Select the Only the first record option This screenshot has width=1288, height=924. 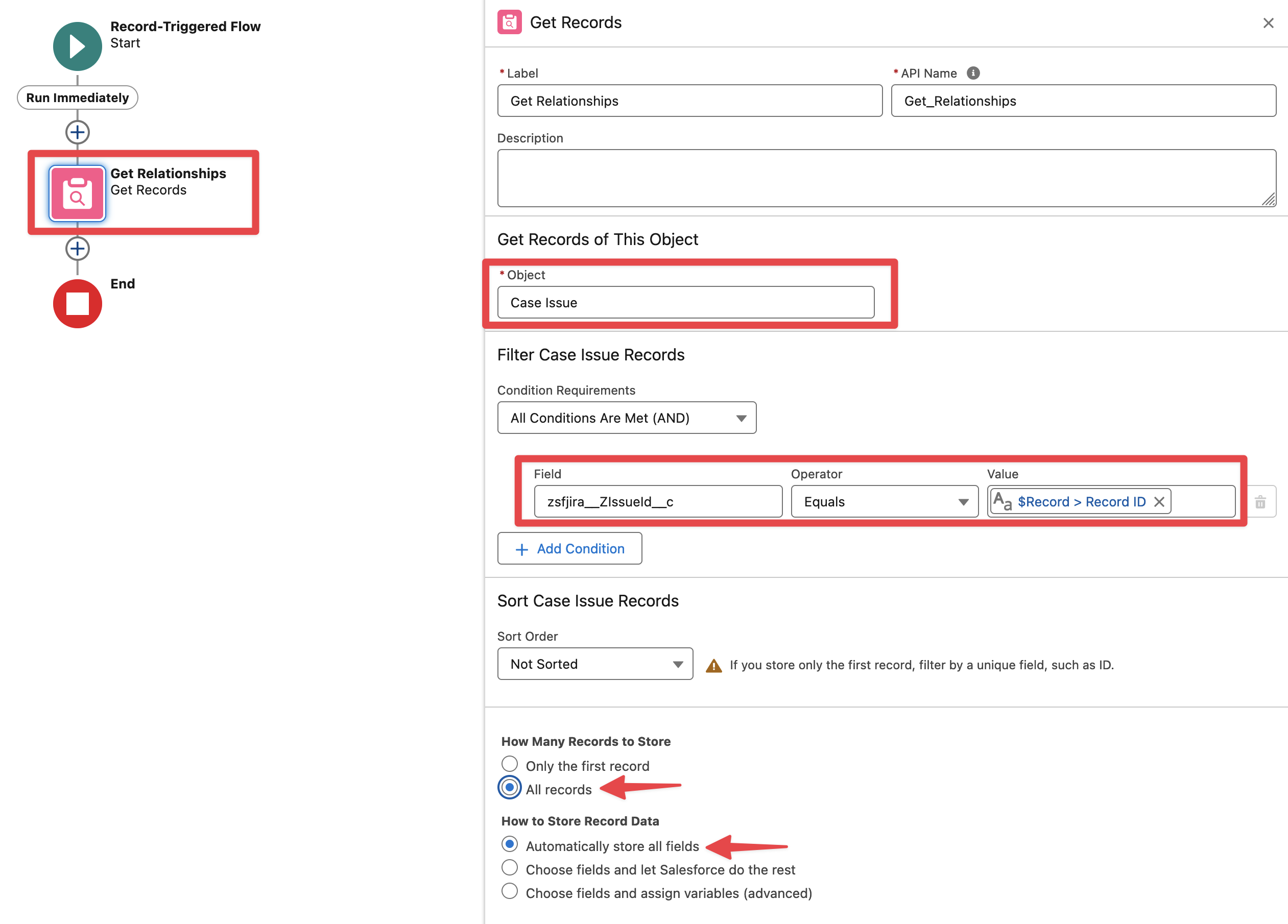pos(509,764)
